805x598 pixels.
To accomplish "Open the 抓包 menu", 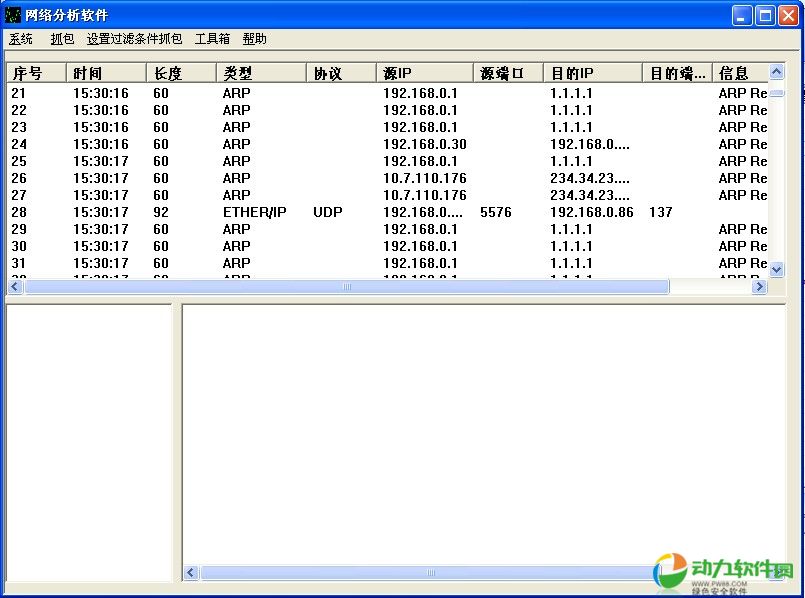I will 62,39.
